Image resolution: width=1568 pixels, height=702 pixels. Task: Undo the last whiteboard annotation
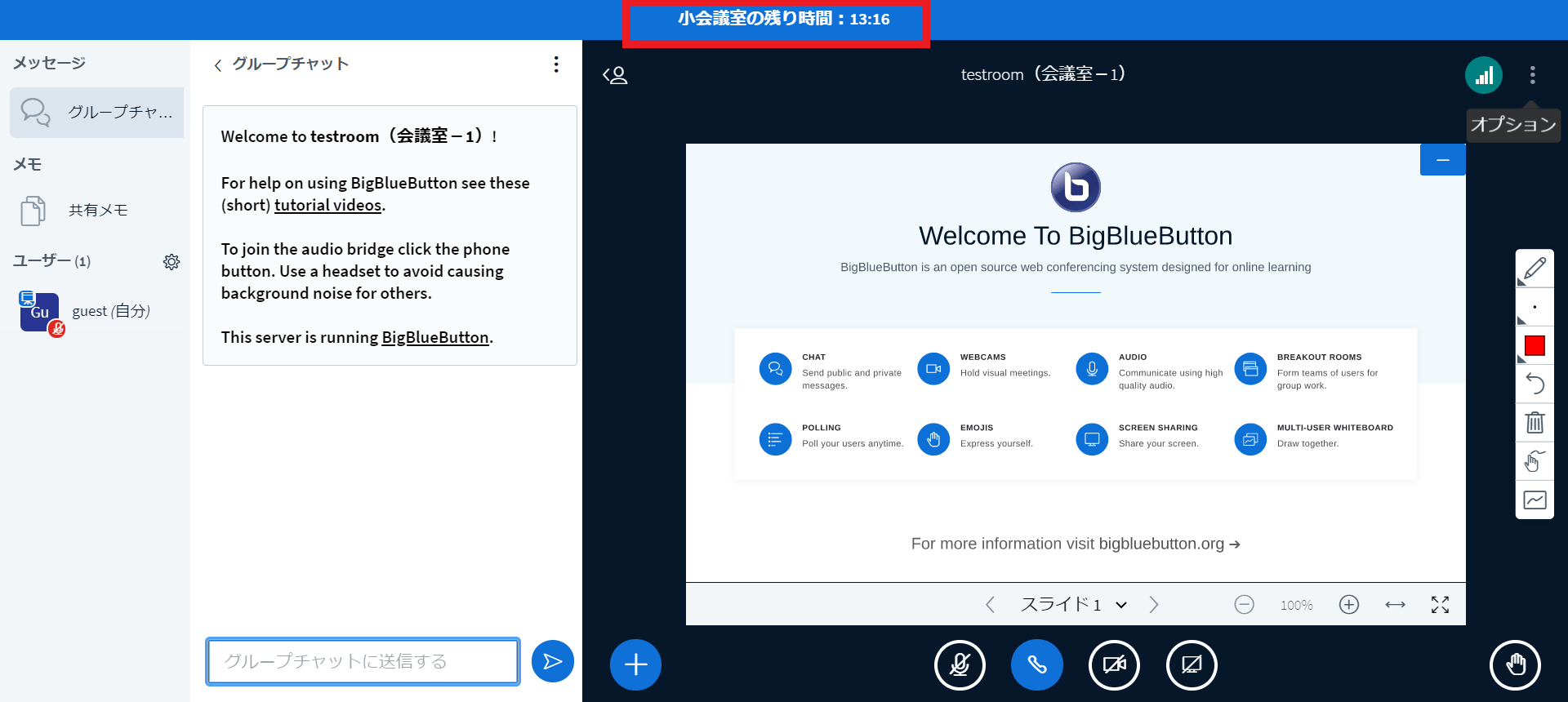tap(1535, 384)
